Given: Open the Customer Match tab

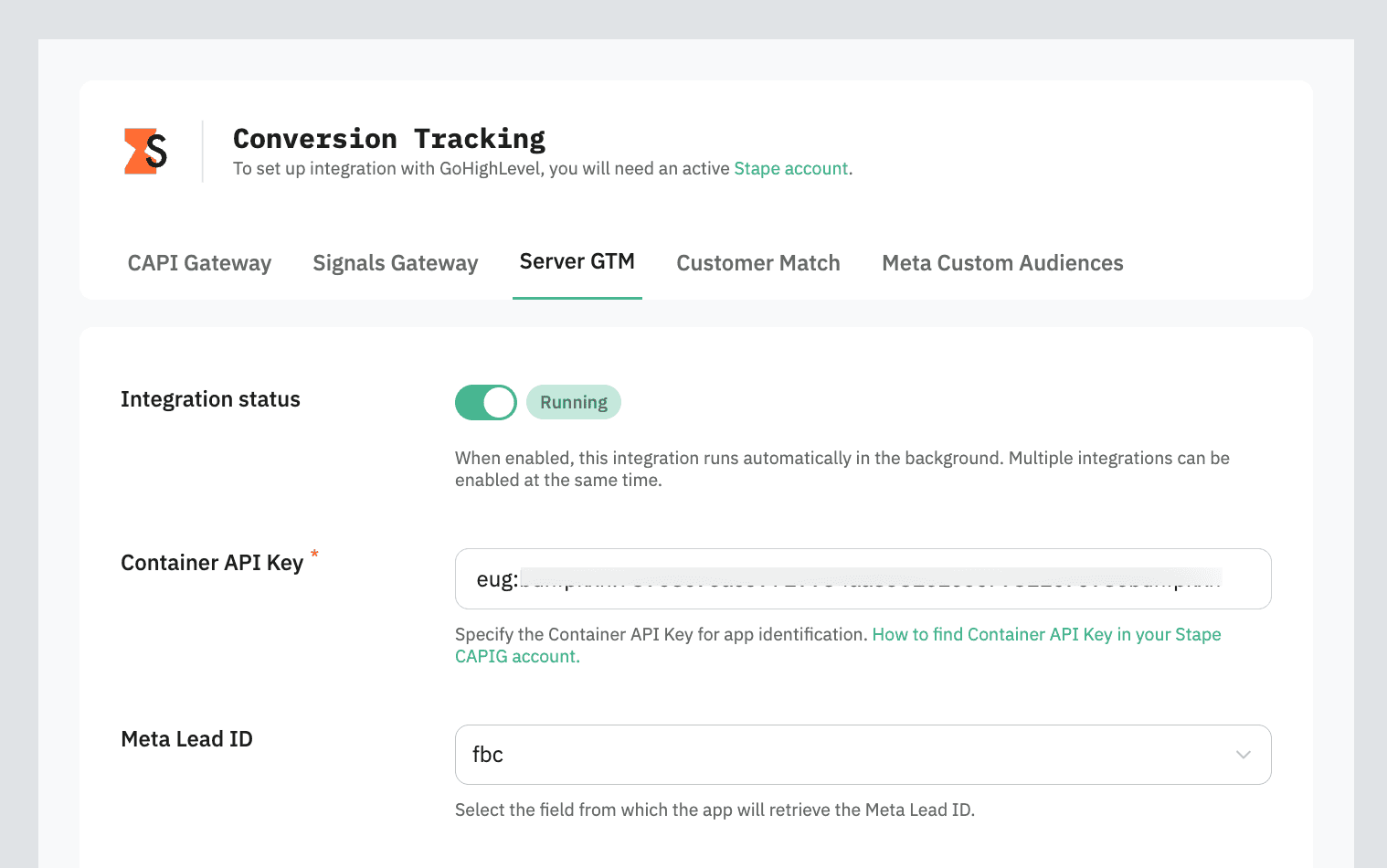Looking at the screenshot, I should click(758, 263).
